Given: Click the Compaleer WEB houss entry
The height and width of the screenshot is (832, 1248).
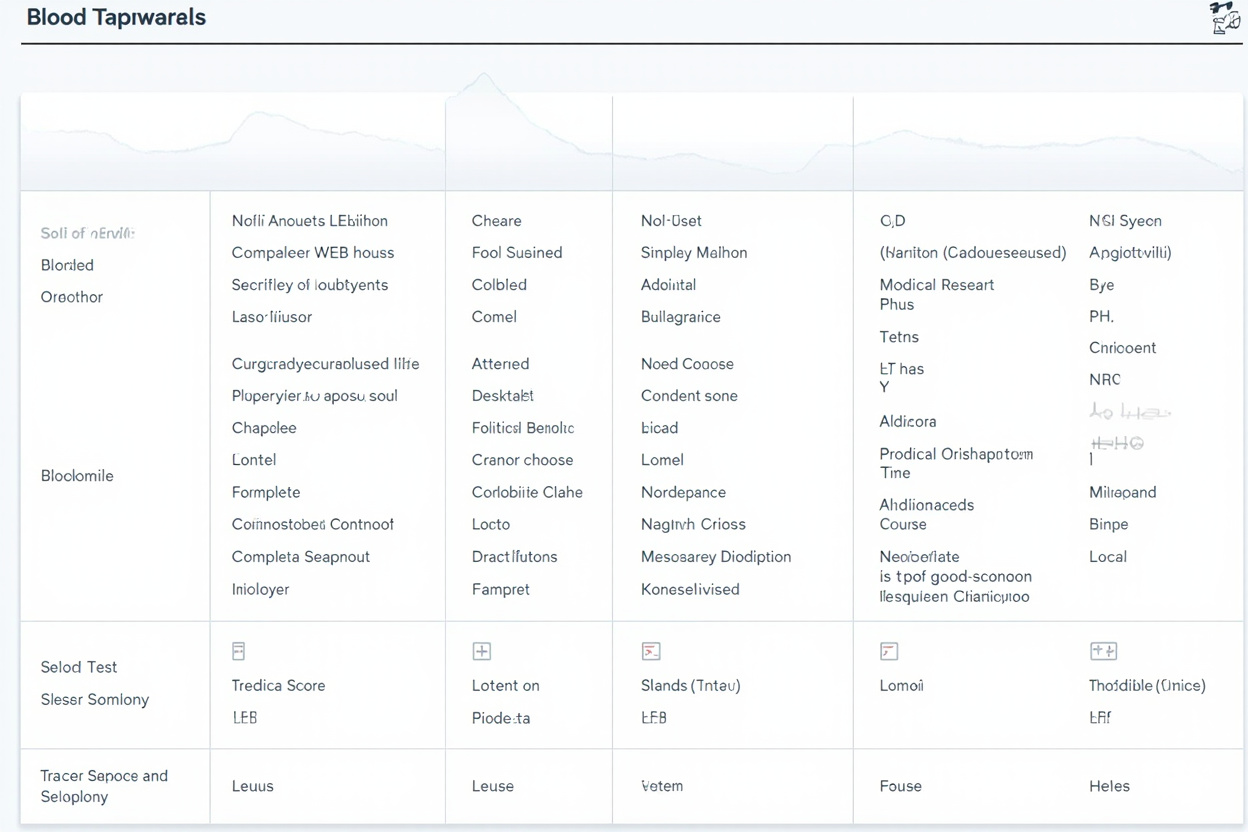Looking at the screenshot, I should (313, 253).
